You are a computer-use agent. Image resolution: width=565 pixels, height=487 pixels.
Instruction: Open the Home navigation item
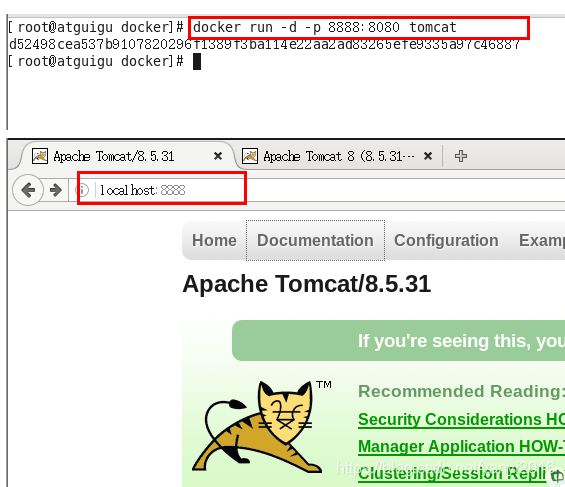214,240
